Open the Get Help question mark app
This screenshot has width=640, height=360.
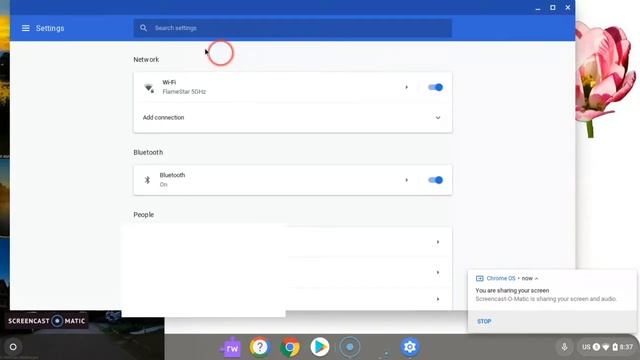260,347
